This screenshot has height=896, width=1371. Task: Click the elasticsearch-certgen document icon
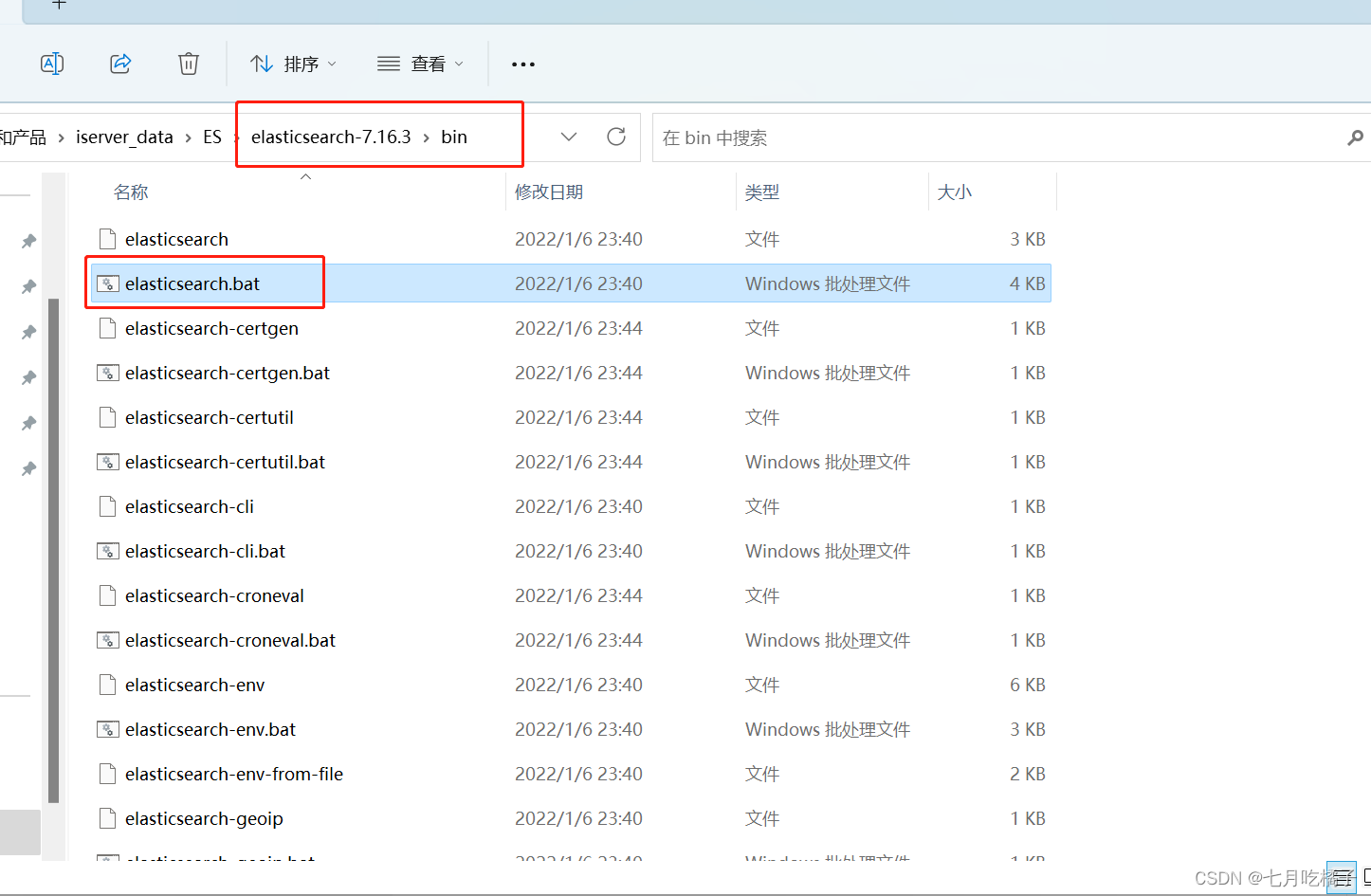(108, 328)
